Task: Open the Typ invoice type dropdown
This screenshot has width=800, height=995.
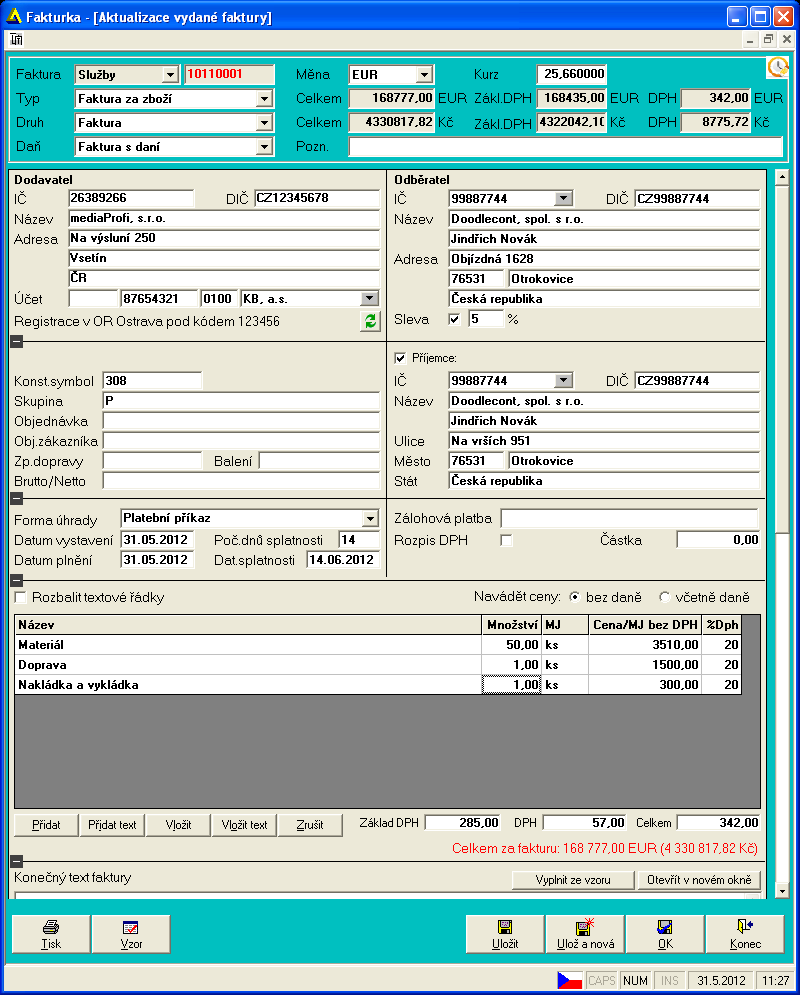Action: point(264,99)
